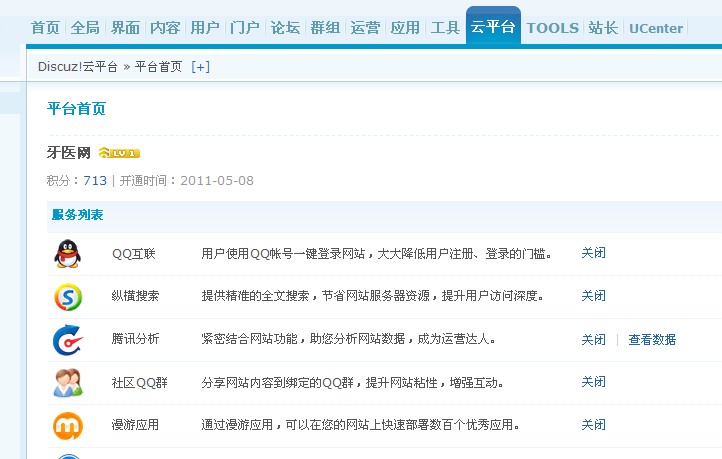This screenshot has height=459, width=722.
Task: Click the 713 points value
Action: 95,180
